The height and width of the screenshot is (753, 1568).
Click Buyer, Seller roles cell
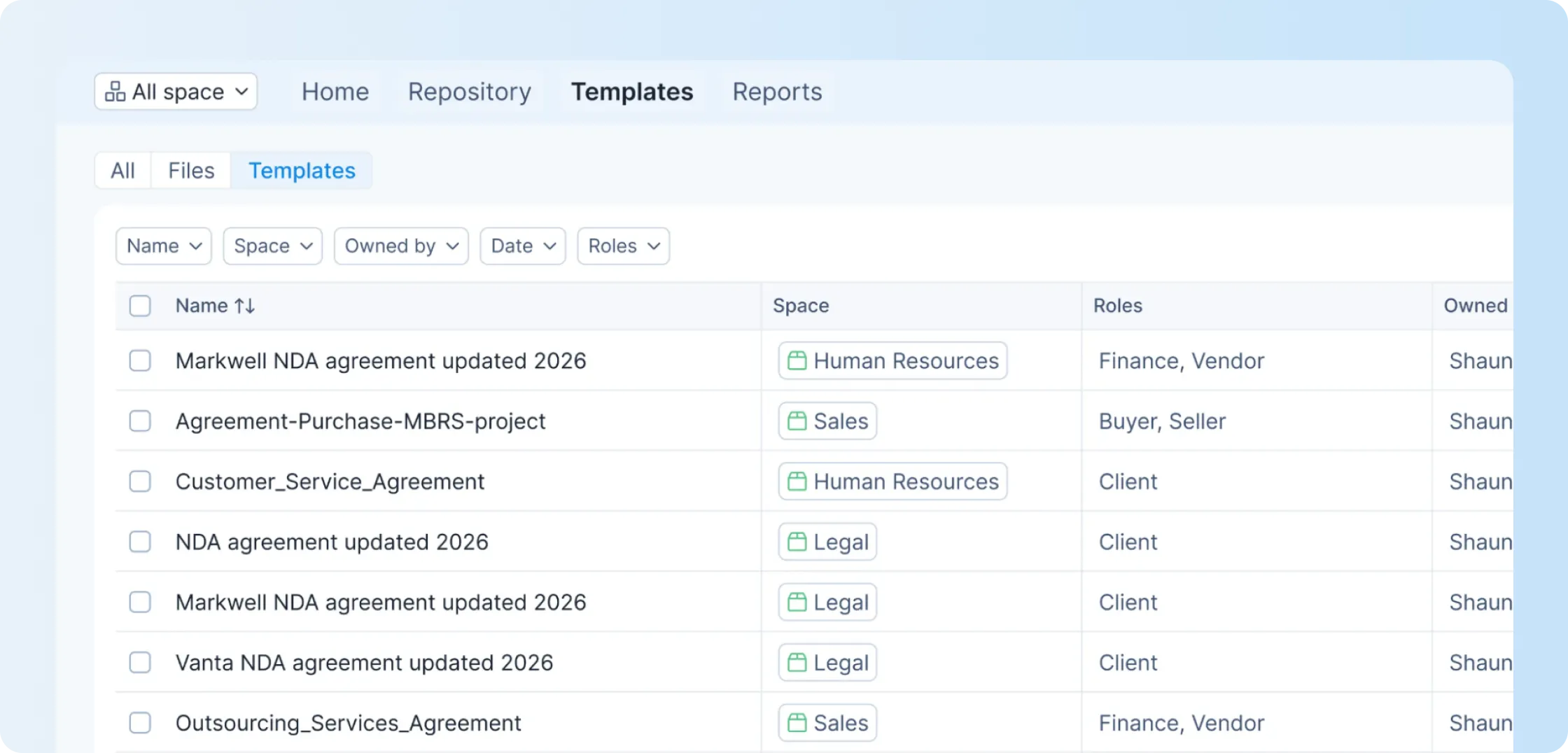coord(1162,421)
